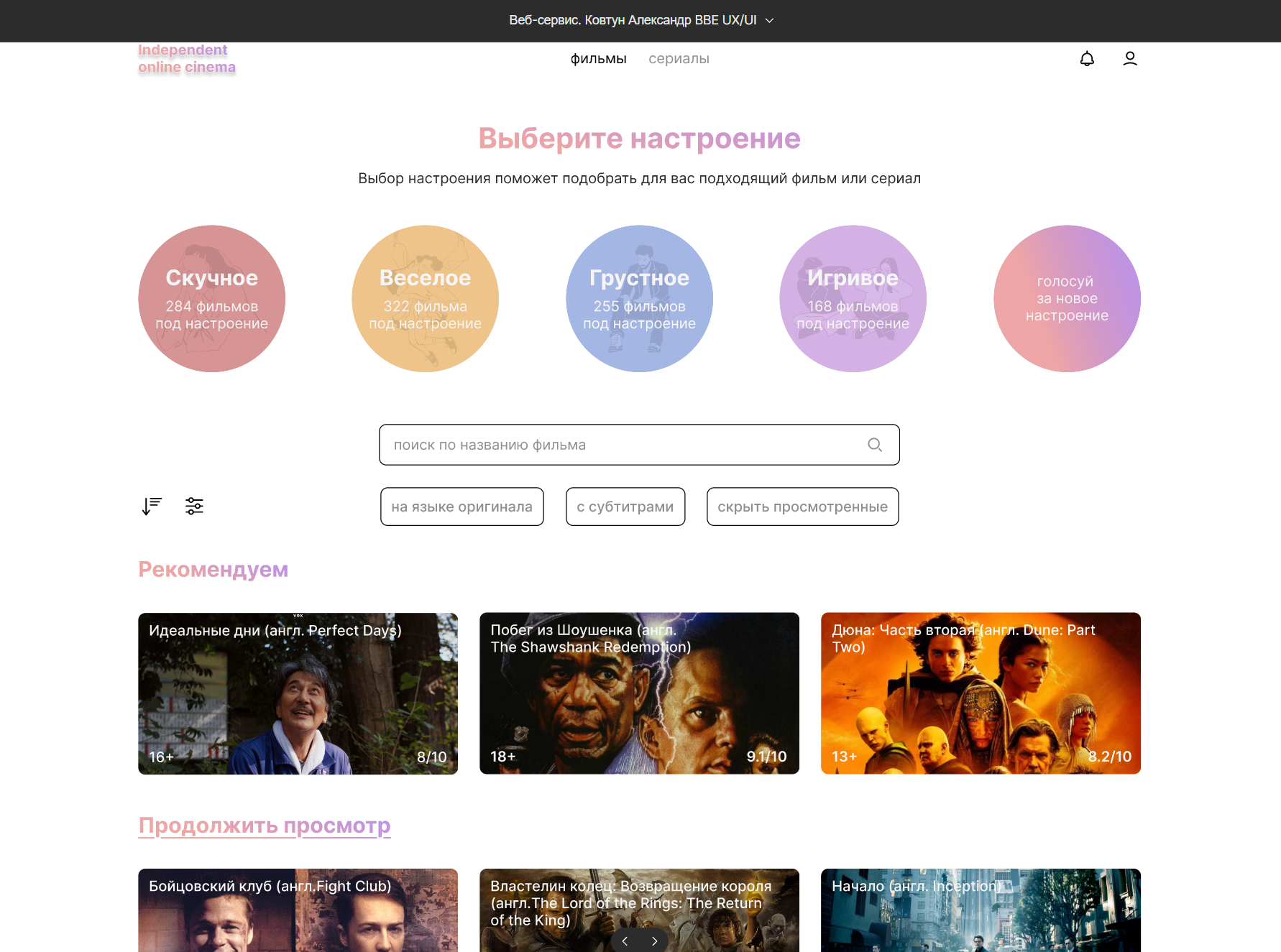Click the 9.1/10 rating text

[767, 757]
